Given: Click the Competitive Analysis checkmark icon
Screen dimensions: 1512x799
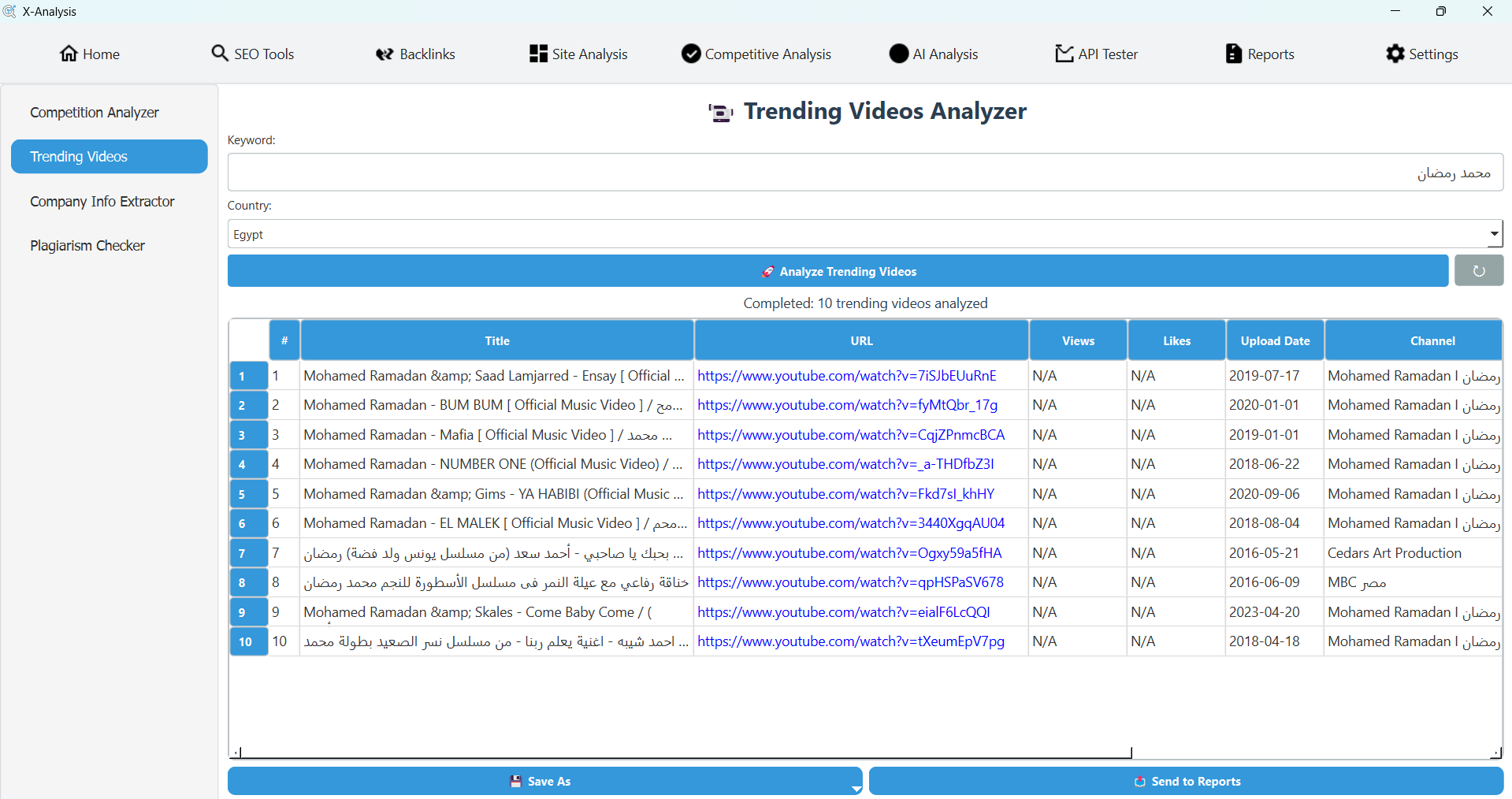Looking at the screenshot, I should [x=691, y=54].
